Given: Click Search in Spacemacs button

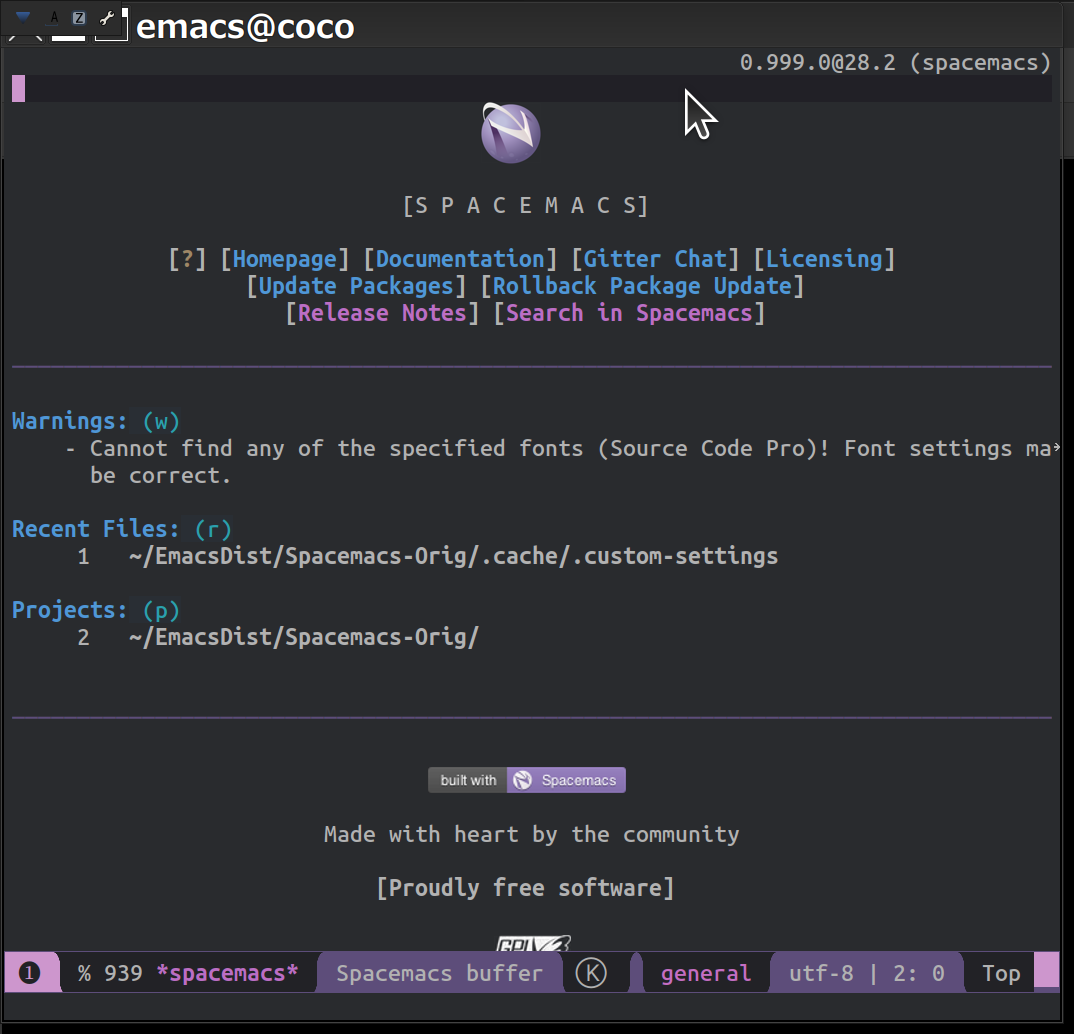Looking at the screenshot, I should (x=629, y=314).
